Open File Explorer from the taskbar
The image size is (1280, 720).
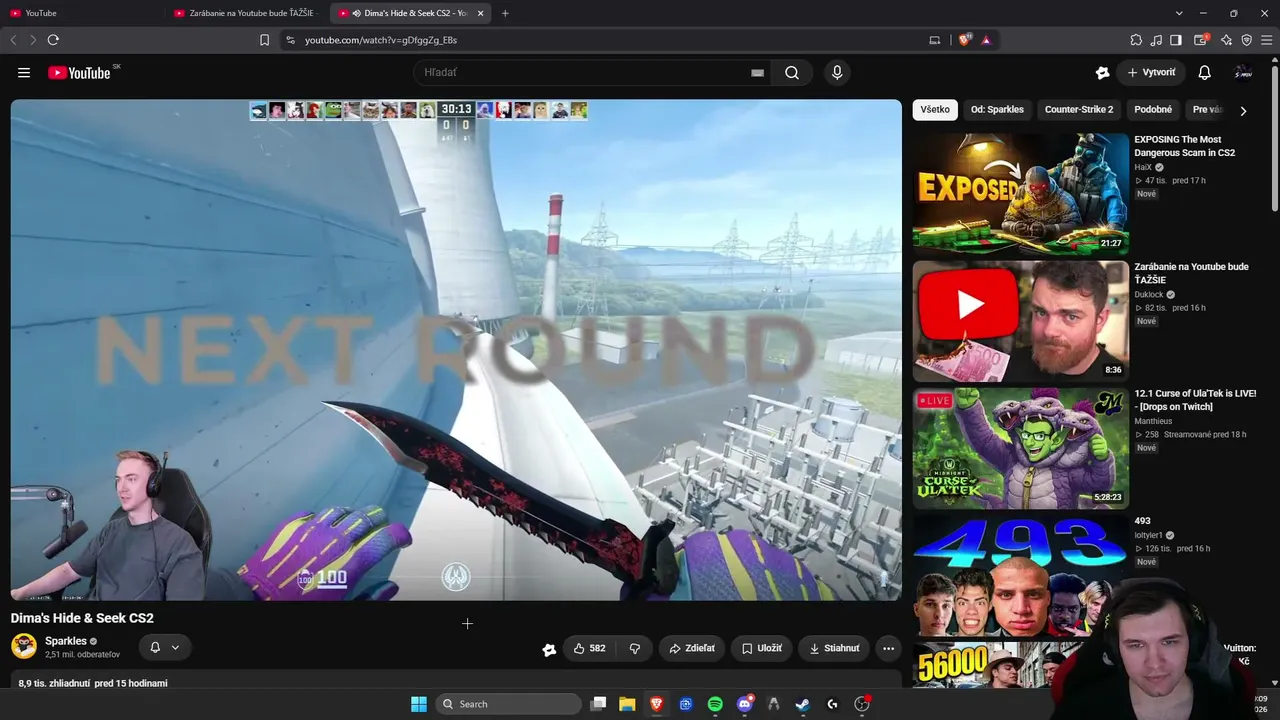(x=627, y=704)
